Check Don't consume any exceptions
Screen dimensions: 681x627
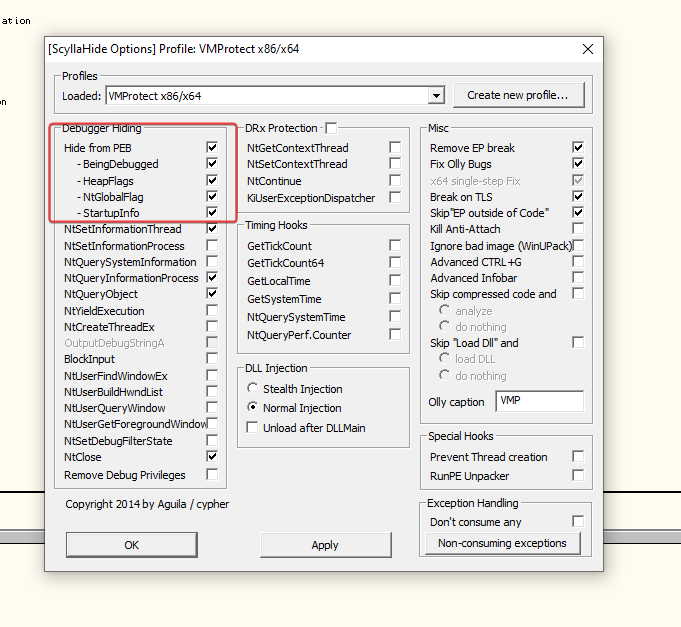[578, 521]
